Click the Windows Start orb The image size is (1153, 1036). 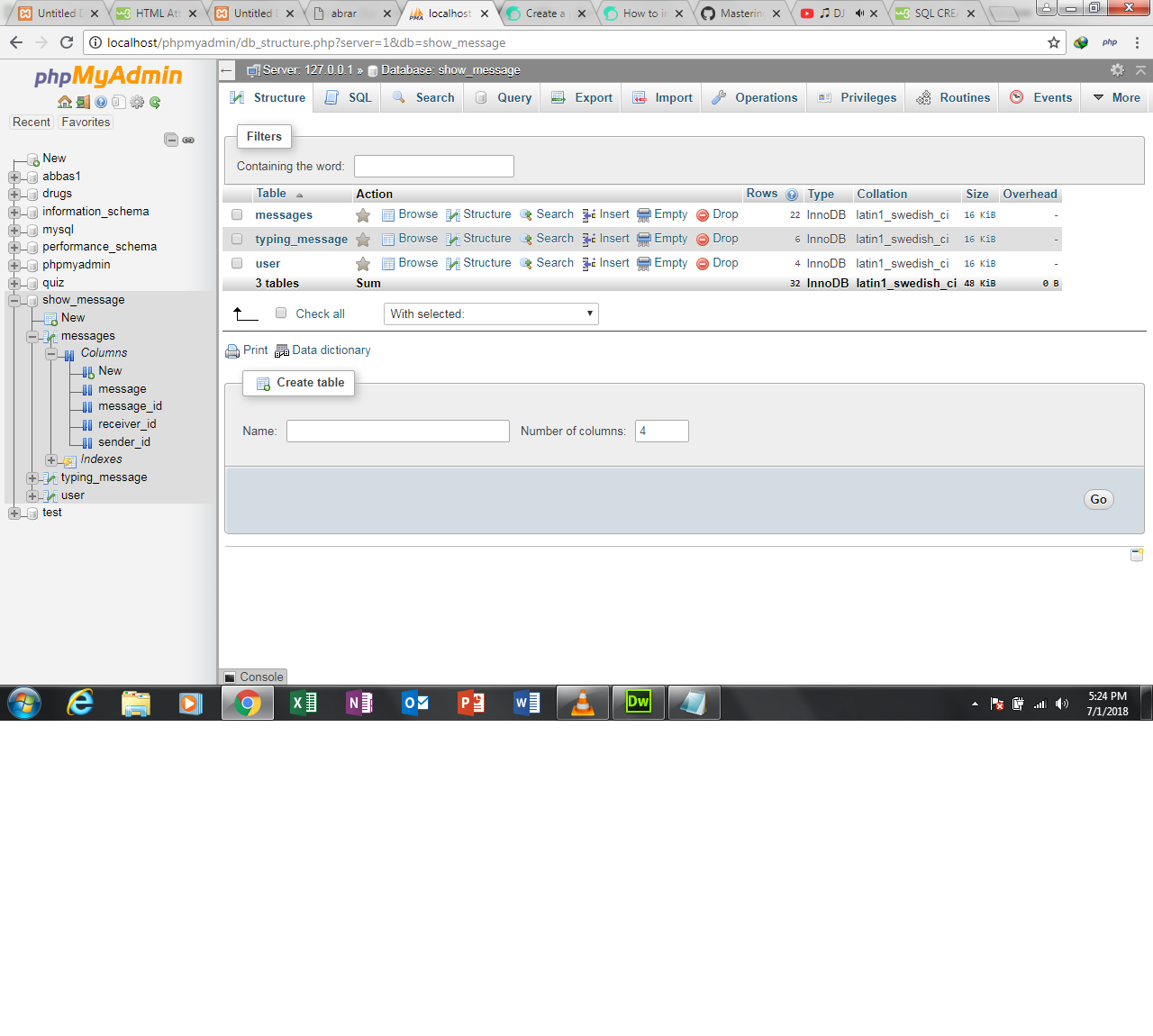(24, 703)
